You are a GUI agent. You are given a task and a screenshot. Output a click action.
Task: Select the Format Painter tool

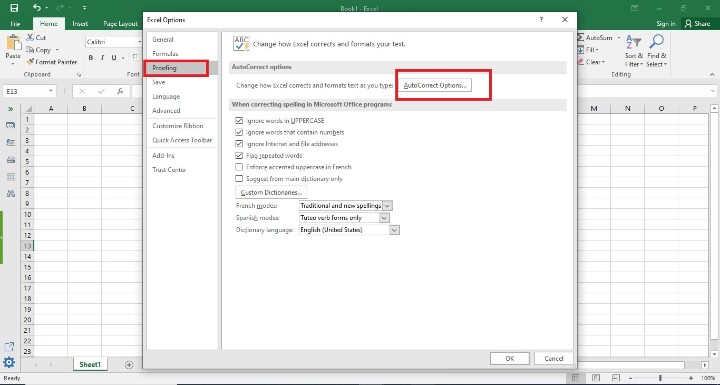tap(51, 62)
